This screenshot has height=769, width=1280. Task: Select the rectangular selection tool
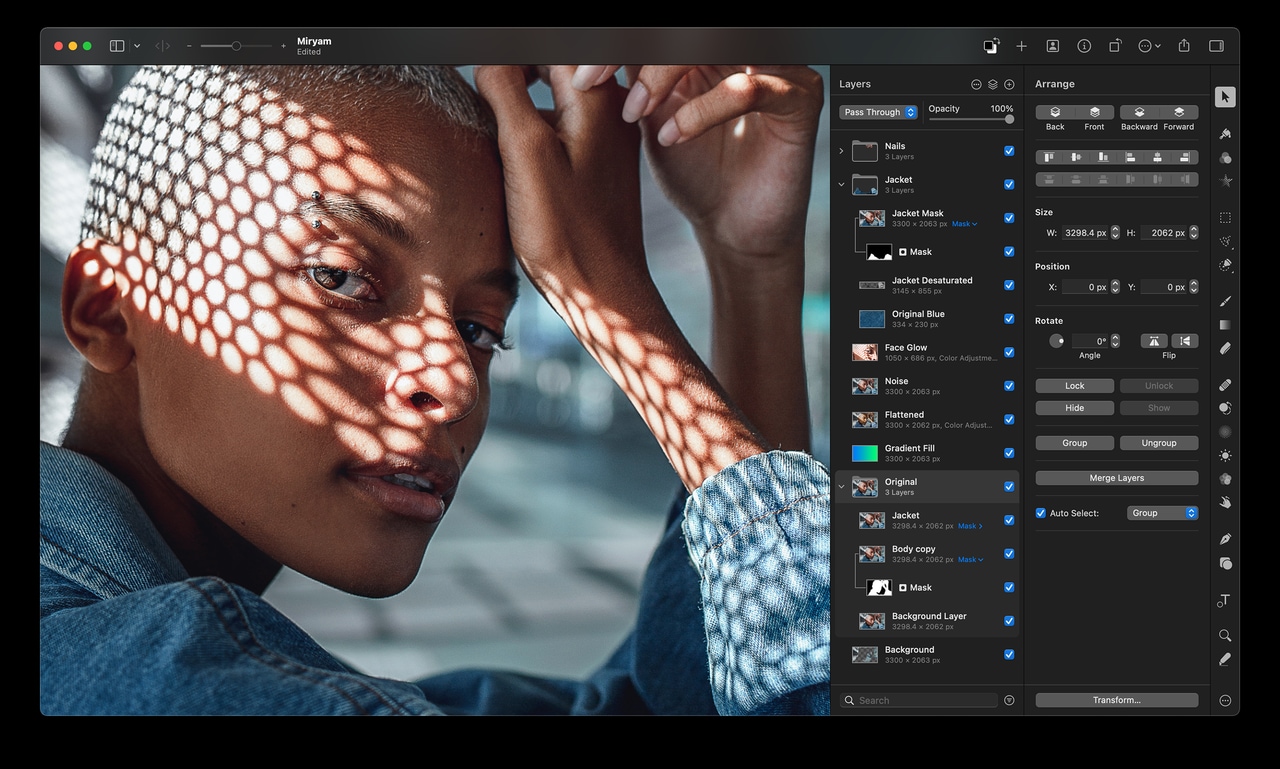click(1225, 217)
